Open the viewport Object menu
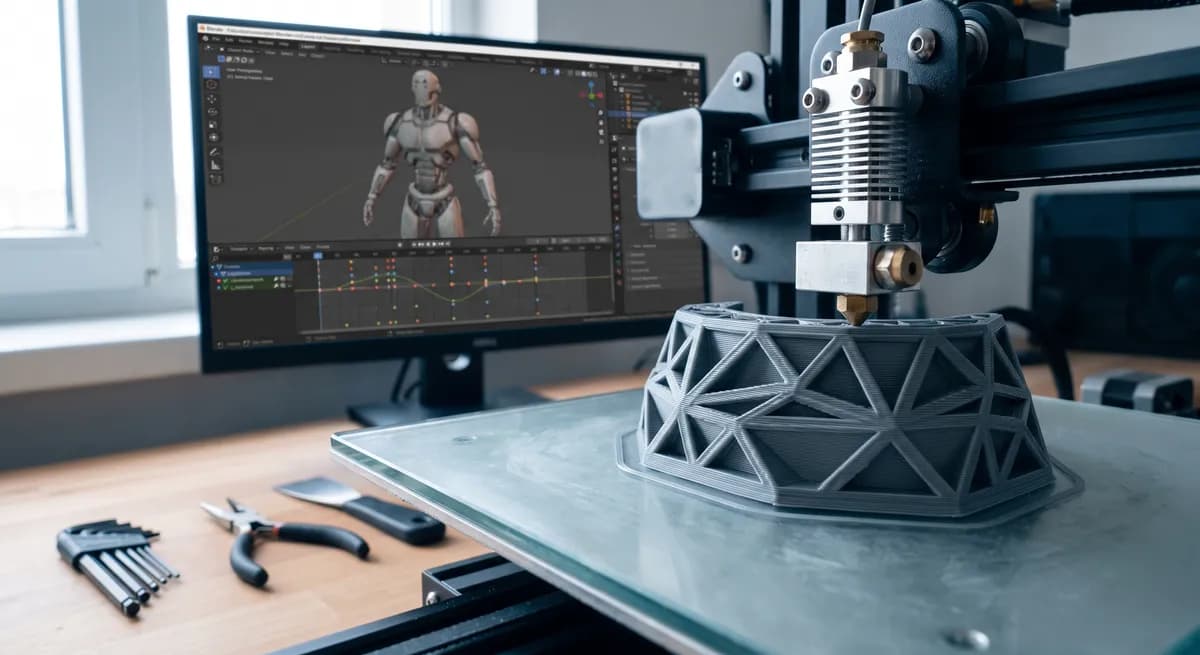Screen dimensions: 1200x655 coord(318,56)
